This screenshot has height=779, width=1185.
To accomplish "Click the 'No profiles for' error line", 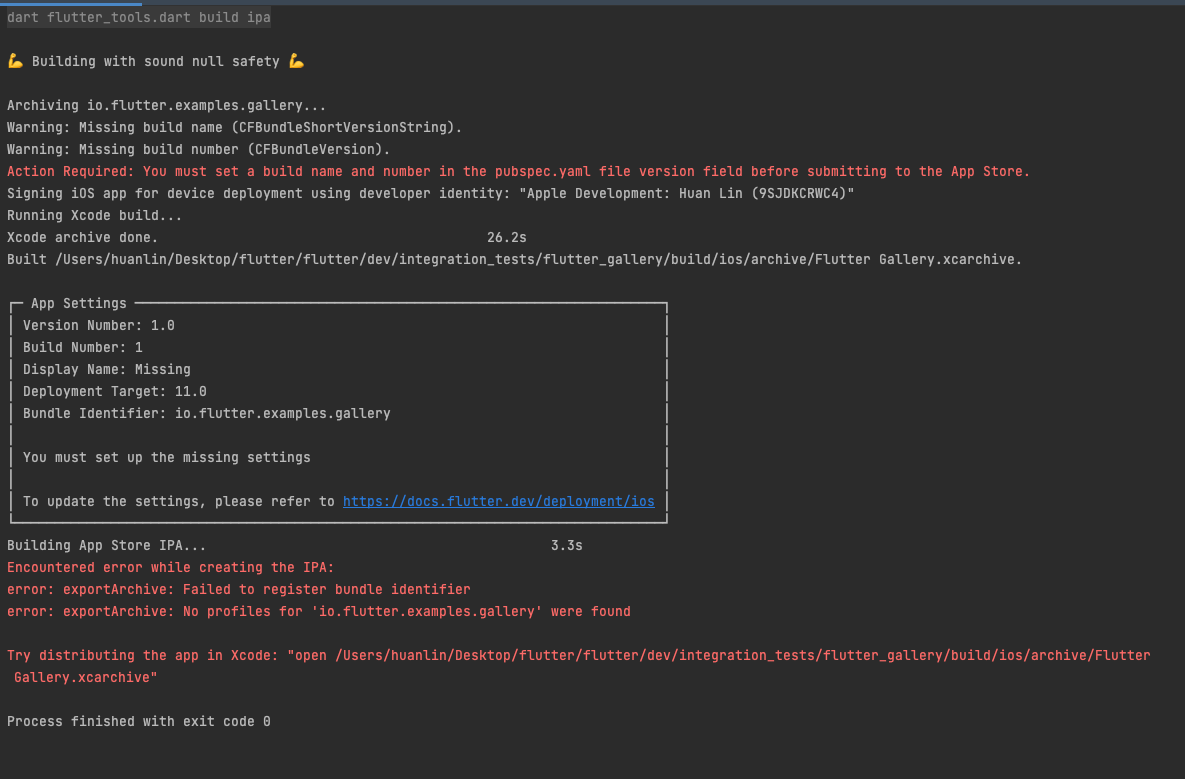I will (319, 611).
